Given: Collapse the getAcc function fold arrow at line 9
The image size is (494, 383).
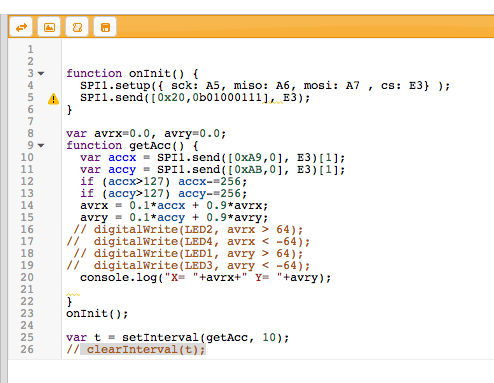Looking at the screenshot, I should 41,145.
